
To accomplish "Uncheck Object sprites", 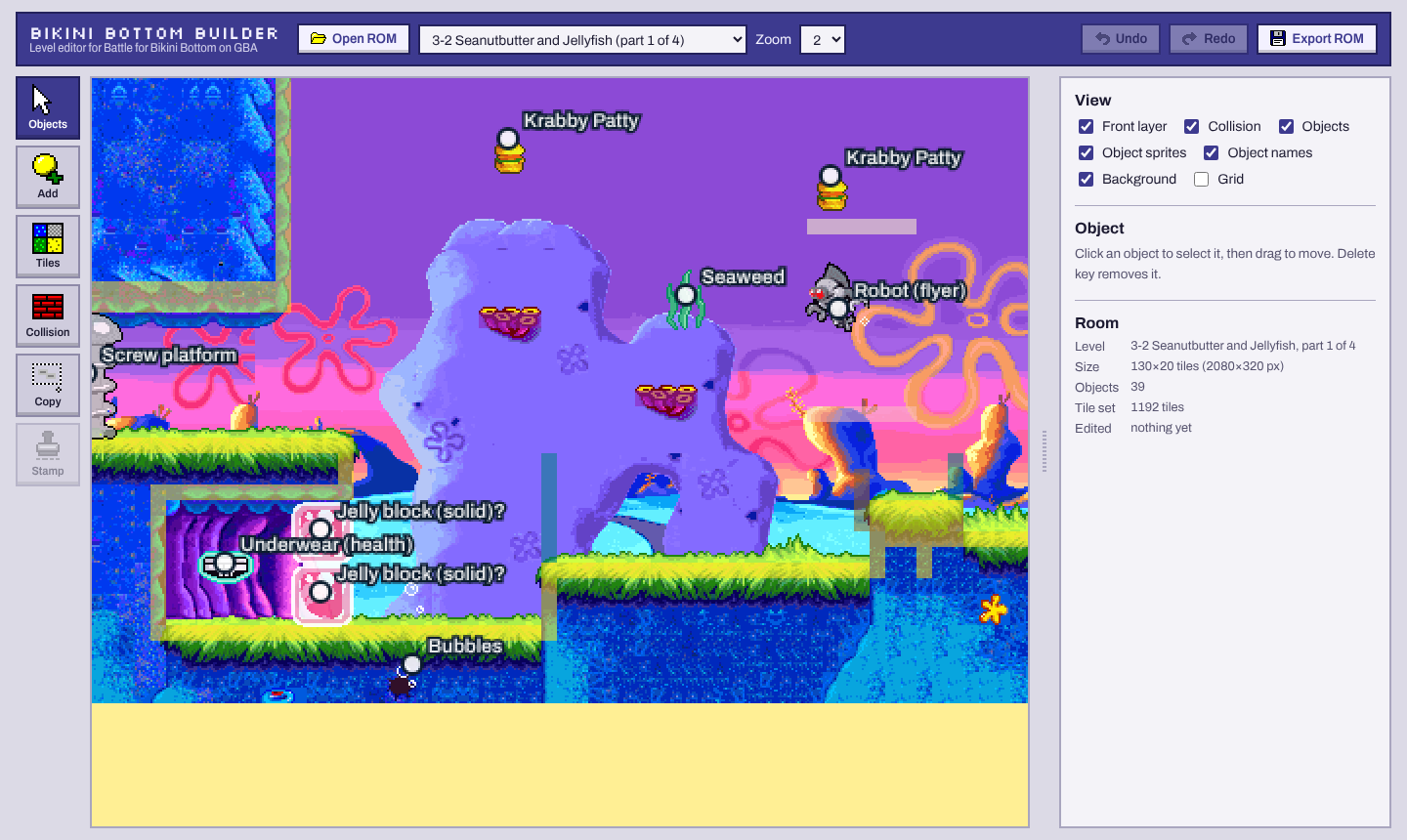I will [x=1086, y=152].
